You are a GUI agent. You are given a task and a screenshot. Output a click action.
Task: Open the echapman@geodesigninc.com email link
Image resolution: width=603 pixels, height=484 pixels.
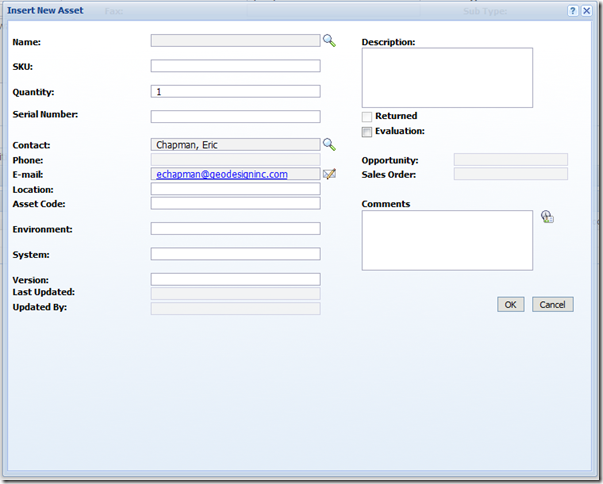click(222, 174)
